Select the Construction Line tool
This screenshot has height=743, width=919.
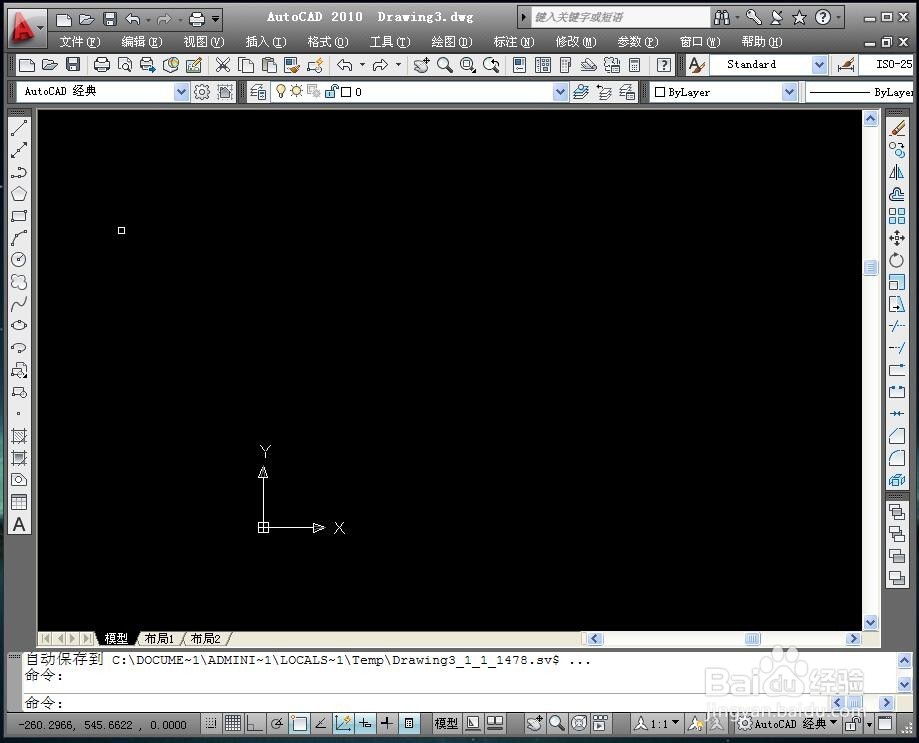19,150
